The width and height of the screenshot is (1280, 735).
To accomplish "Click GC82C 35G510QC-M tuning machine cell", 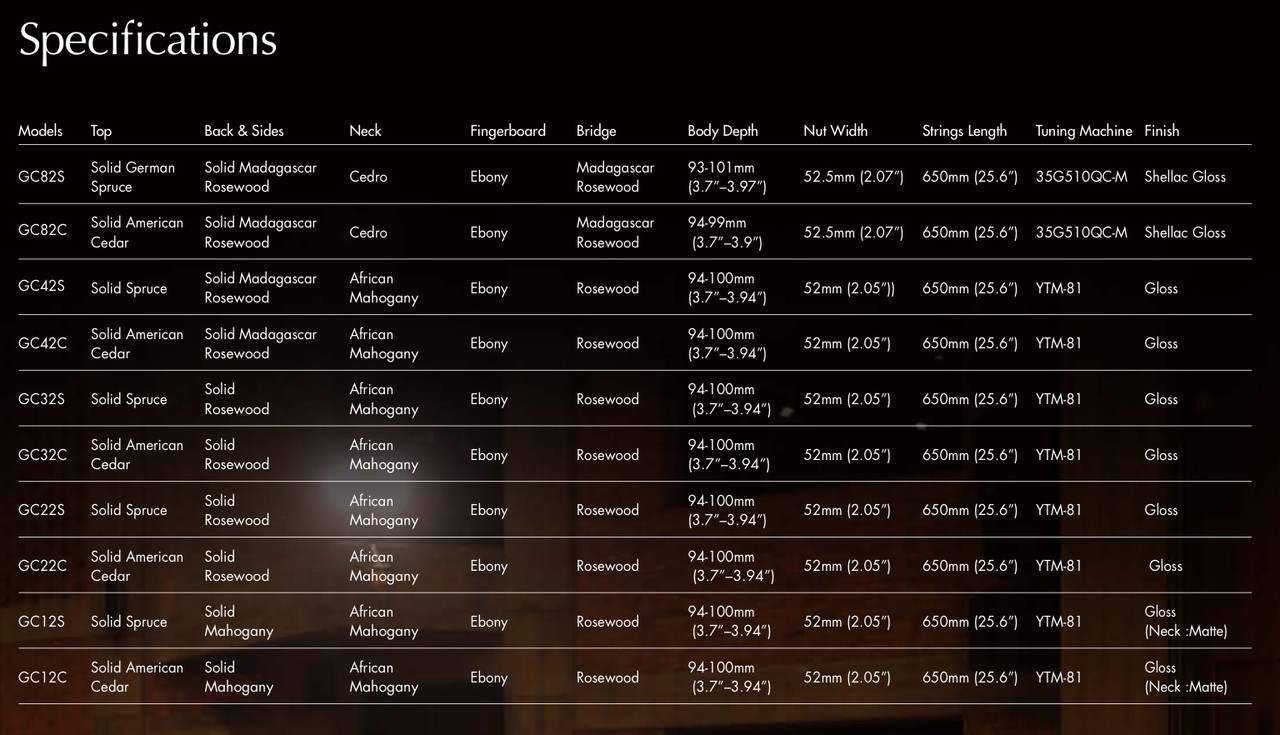I will 1081,233.
